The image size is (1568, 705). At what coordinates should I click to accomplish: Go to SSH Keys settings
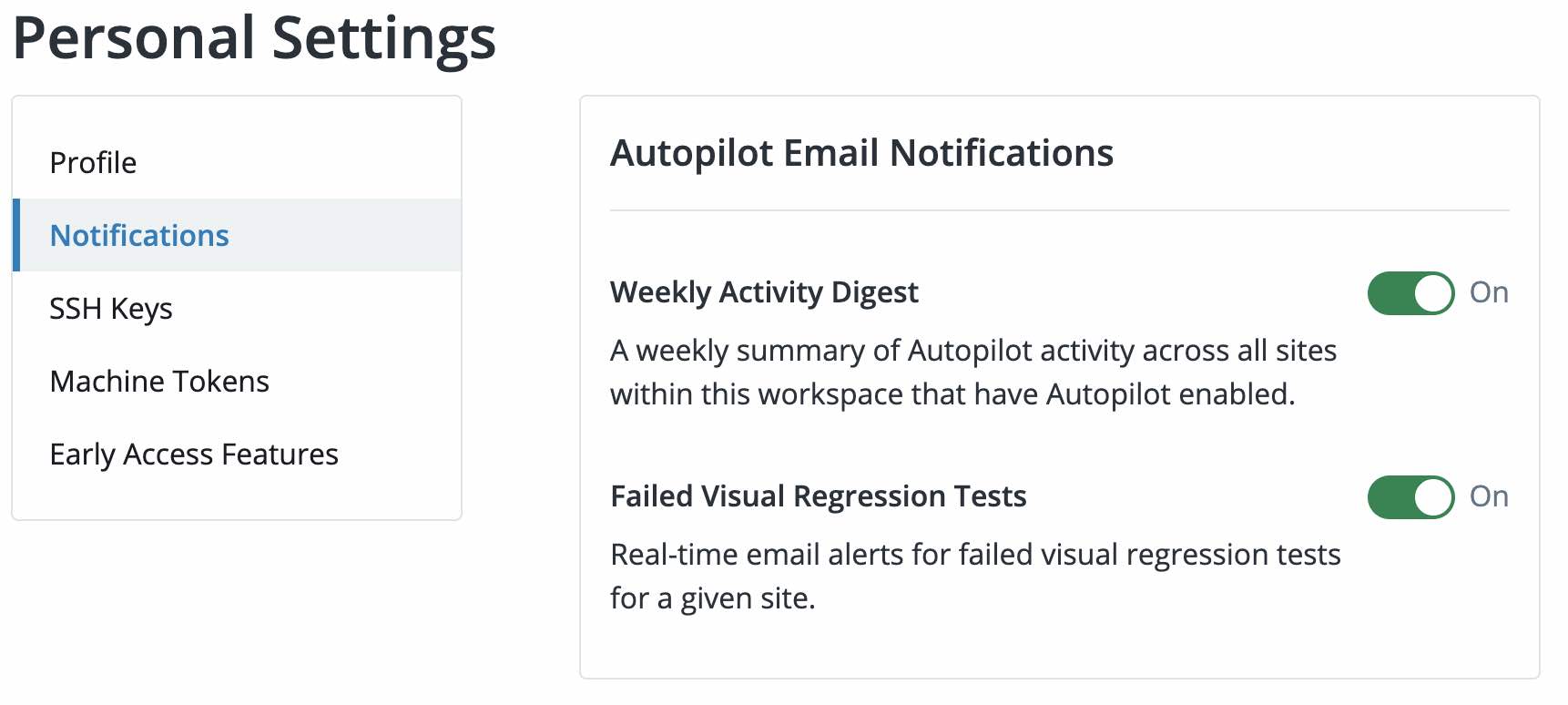click(111, 309)
